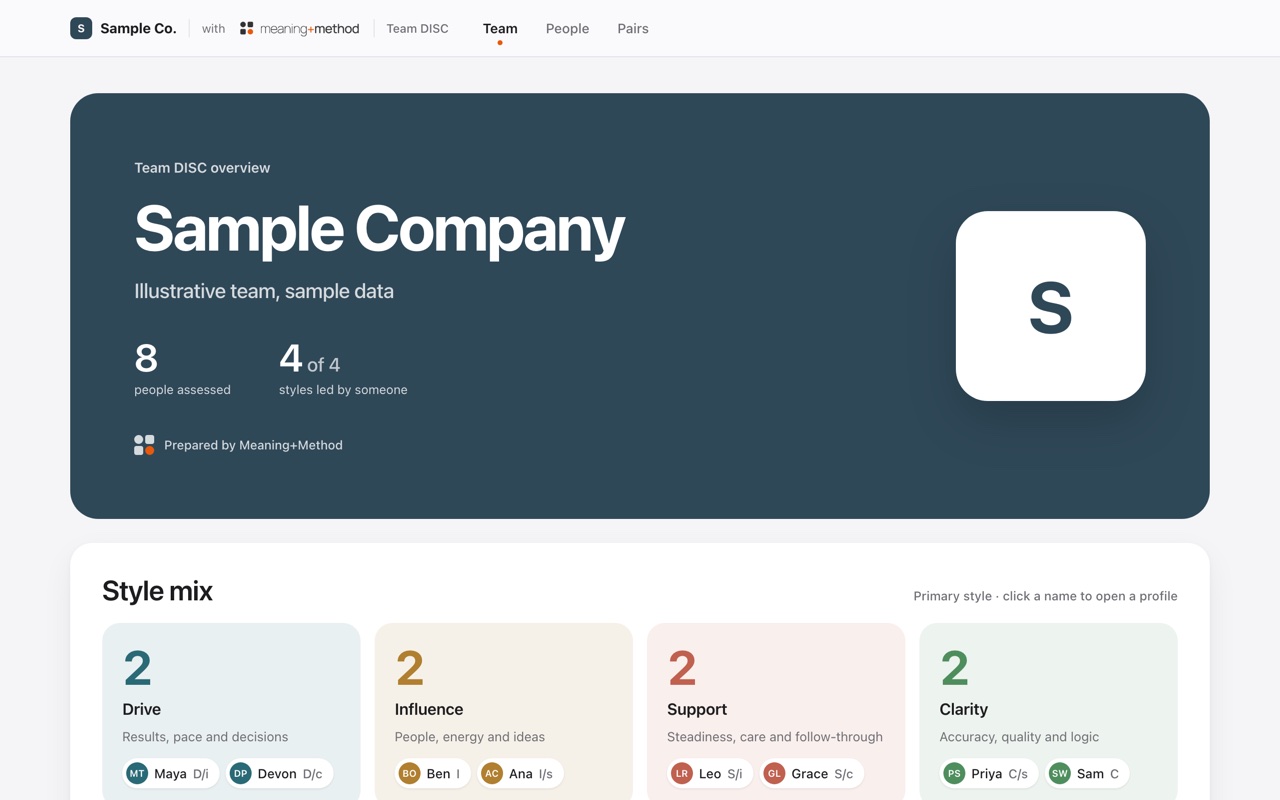Click the PS avatar icon for Priya
This screenshot has height=800, width=1280.
click(x=954, y=773)
